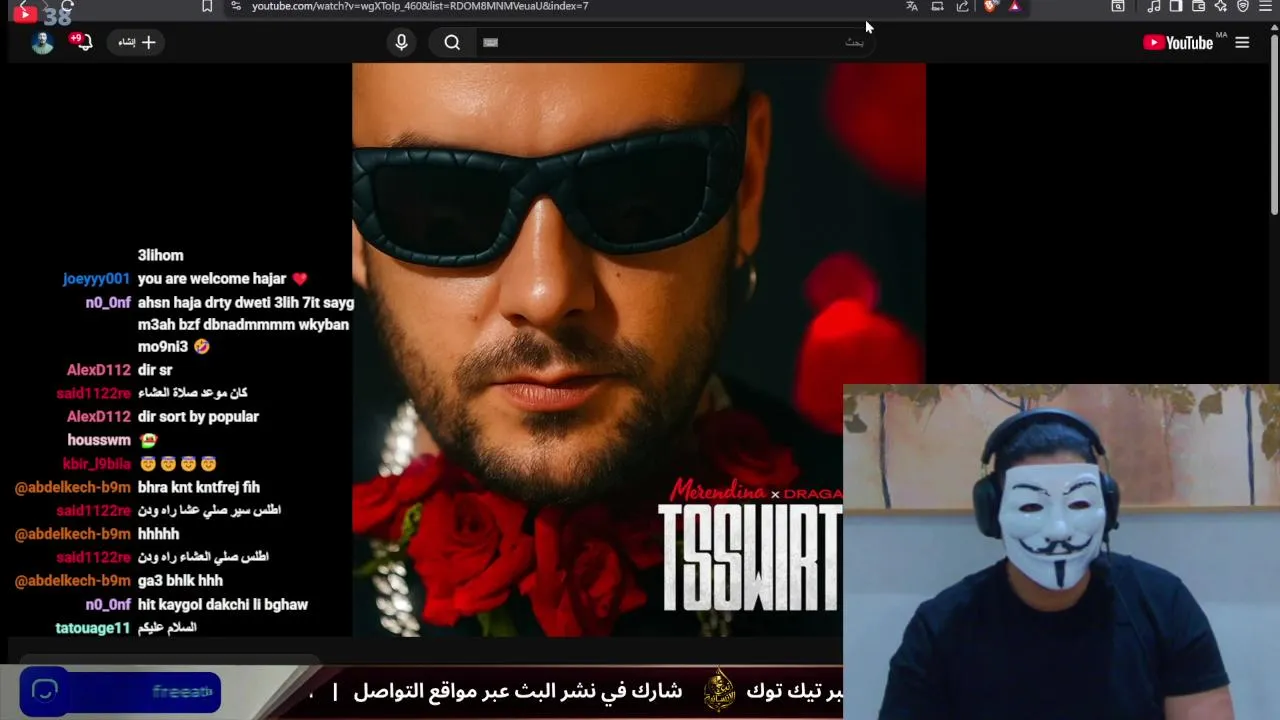Click the message "bhra knt kntfrej fih"

(199, 487)
